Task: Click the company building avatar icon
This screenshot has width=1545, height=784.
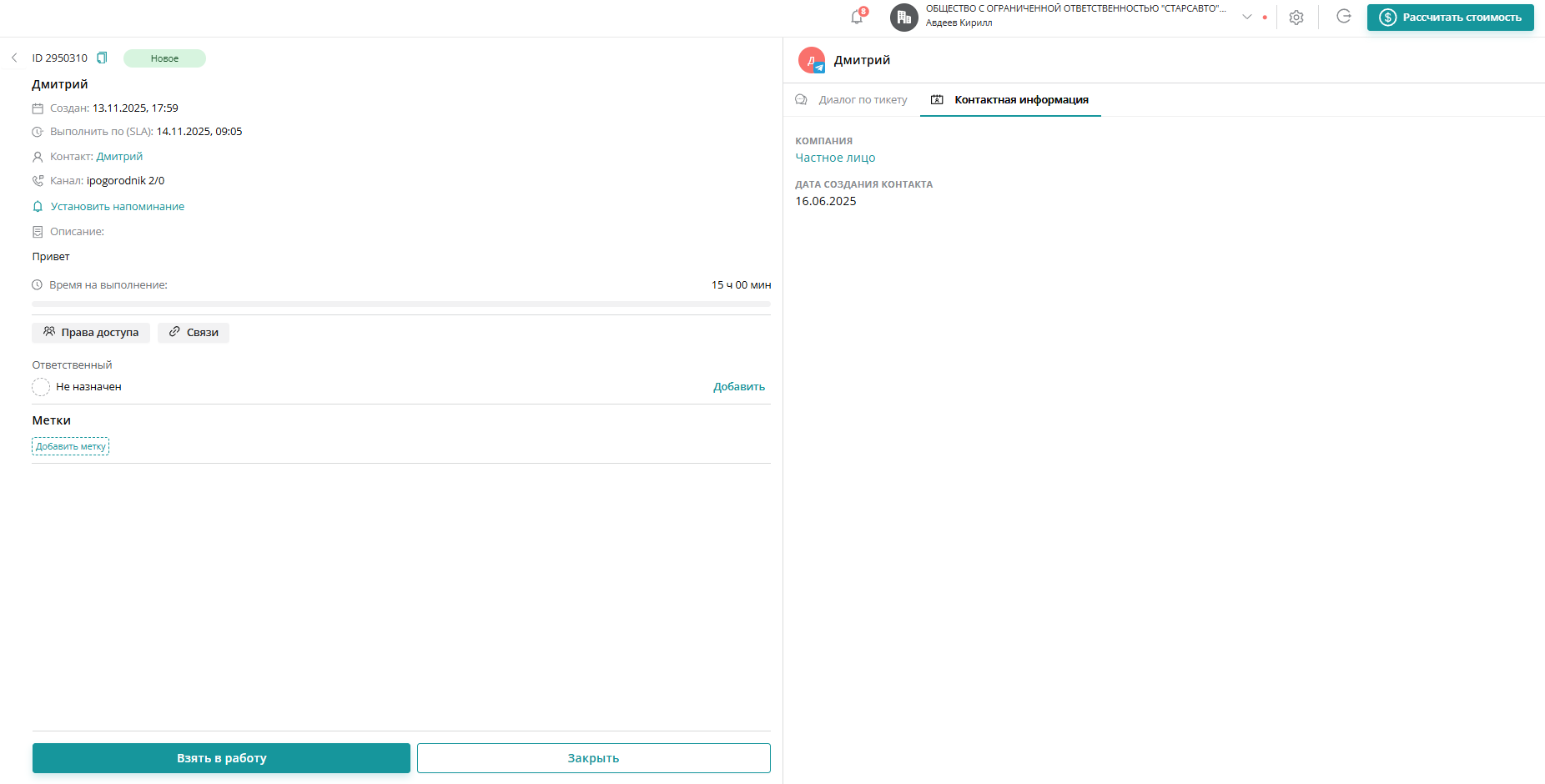Action: tap(904, 17)
